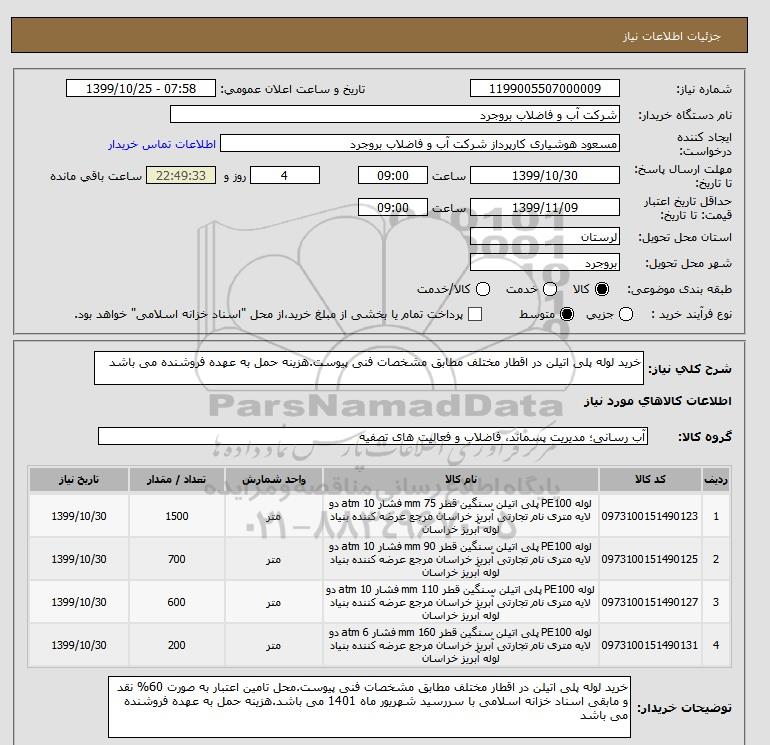Click the تعداد / مقدار column header
This screenshot has height=745, width=770.
click(x=177, y=479)
